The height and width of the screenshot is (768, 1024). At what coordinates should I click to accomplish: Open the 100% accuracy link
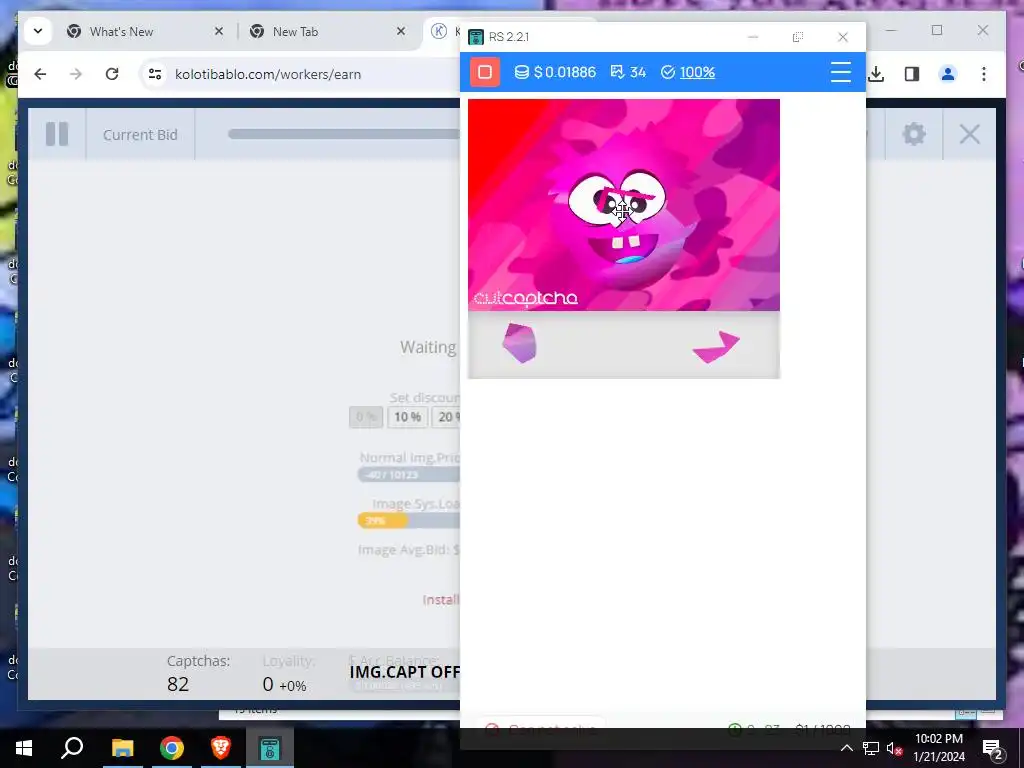(697, 72)
